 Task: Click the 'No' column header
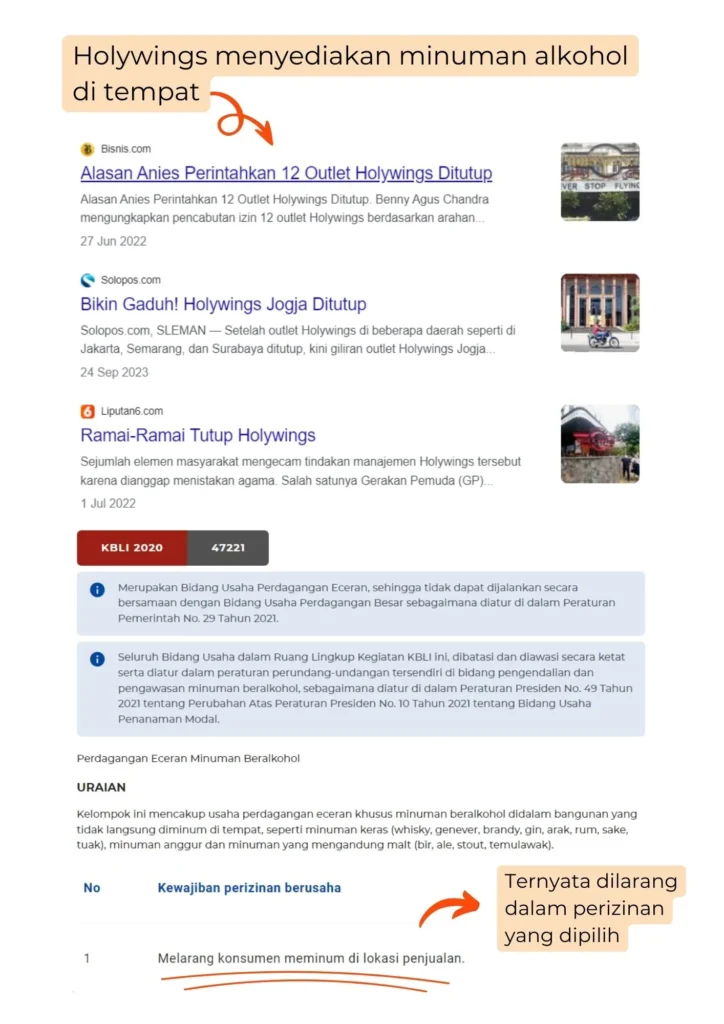click(91, 888)
